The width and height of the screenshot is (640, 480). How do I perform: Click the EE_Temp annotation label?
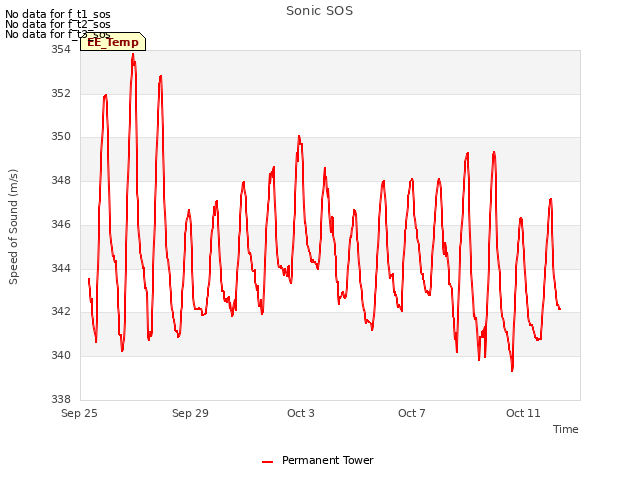[113, 42]
